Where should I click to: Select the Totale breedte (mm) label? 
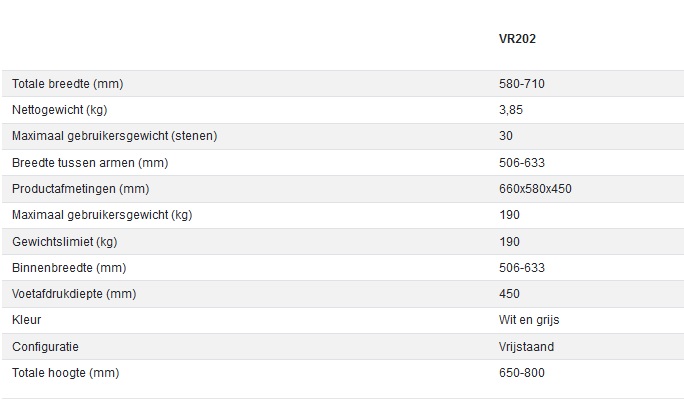coord(68,84)
